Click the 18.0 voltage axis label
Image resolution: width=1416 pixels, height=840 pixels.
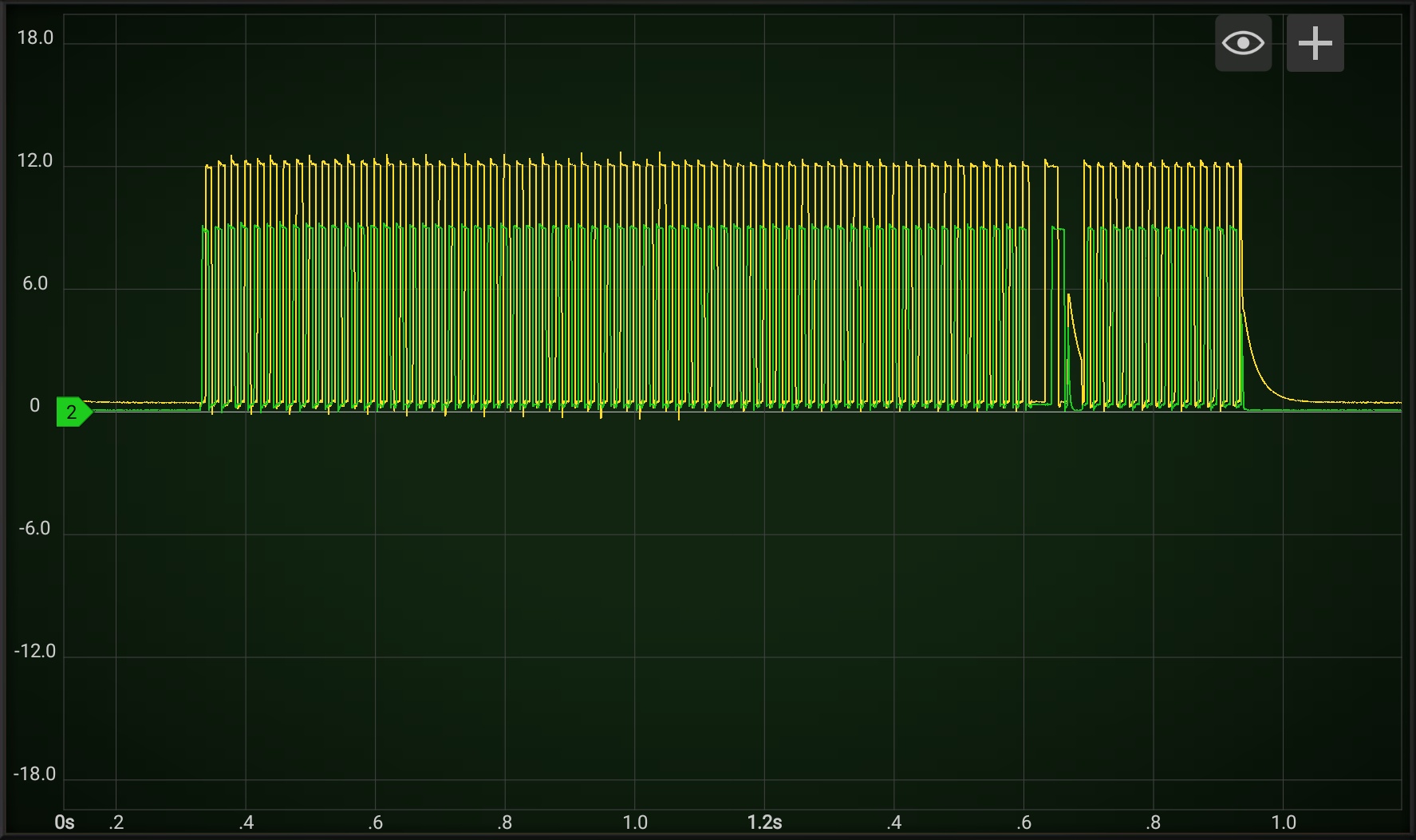pyautogui.click(x=35, y=38)
